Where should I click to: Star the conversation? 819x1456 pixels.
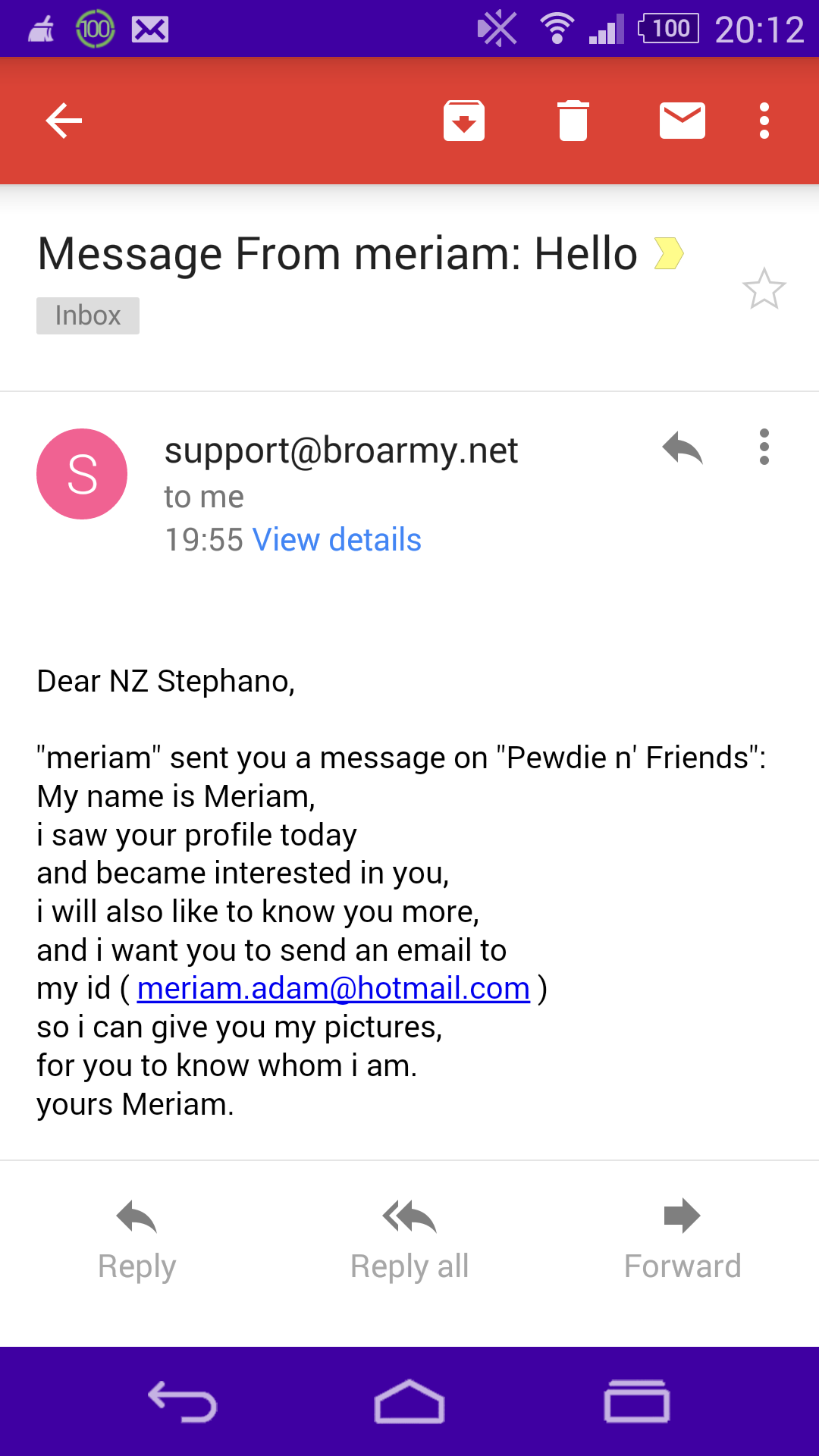pos(764,289)
